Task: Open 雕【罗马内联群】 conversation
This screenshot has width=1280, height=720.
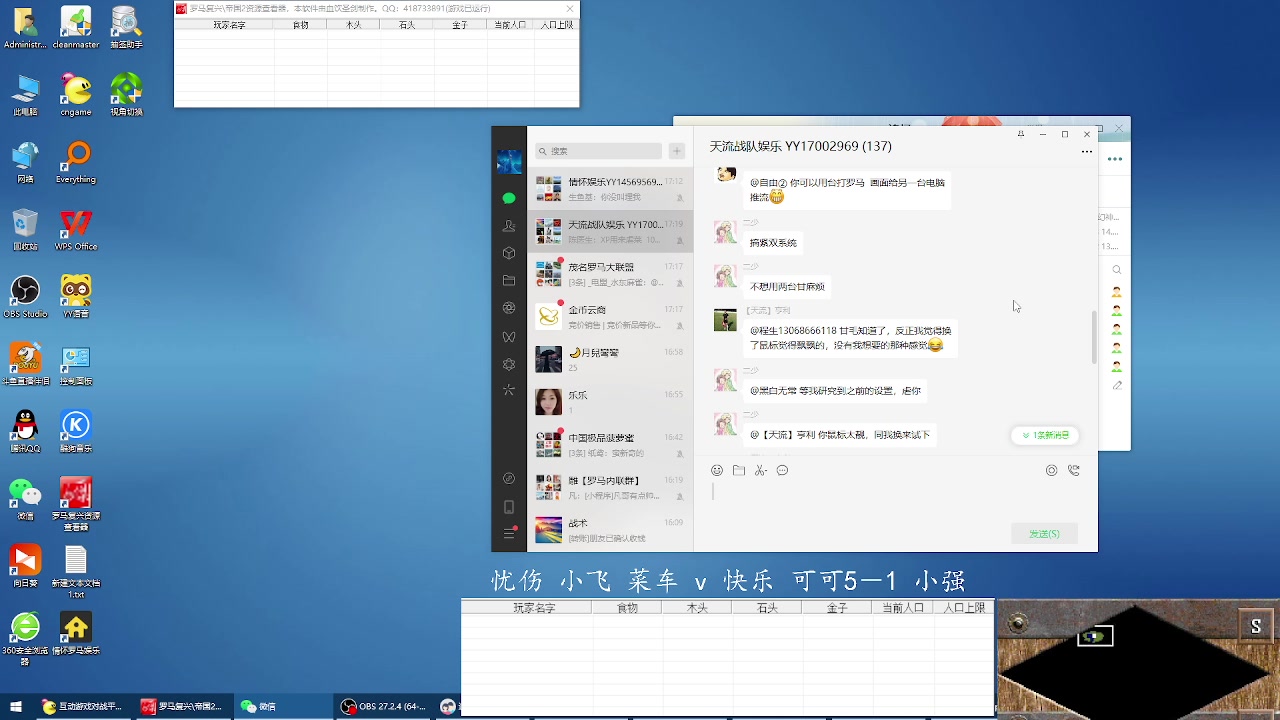Action: [x=610, y=487]
